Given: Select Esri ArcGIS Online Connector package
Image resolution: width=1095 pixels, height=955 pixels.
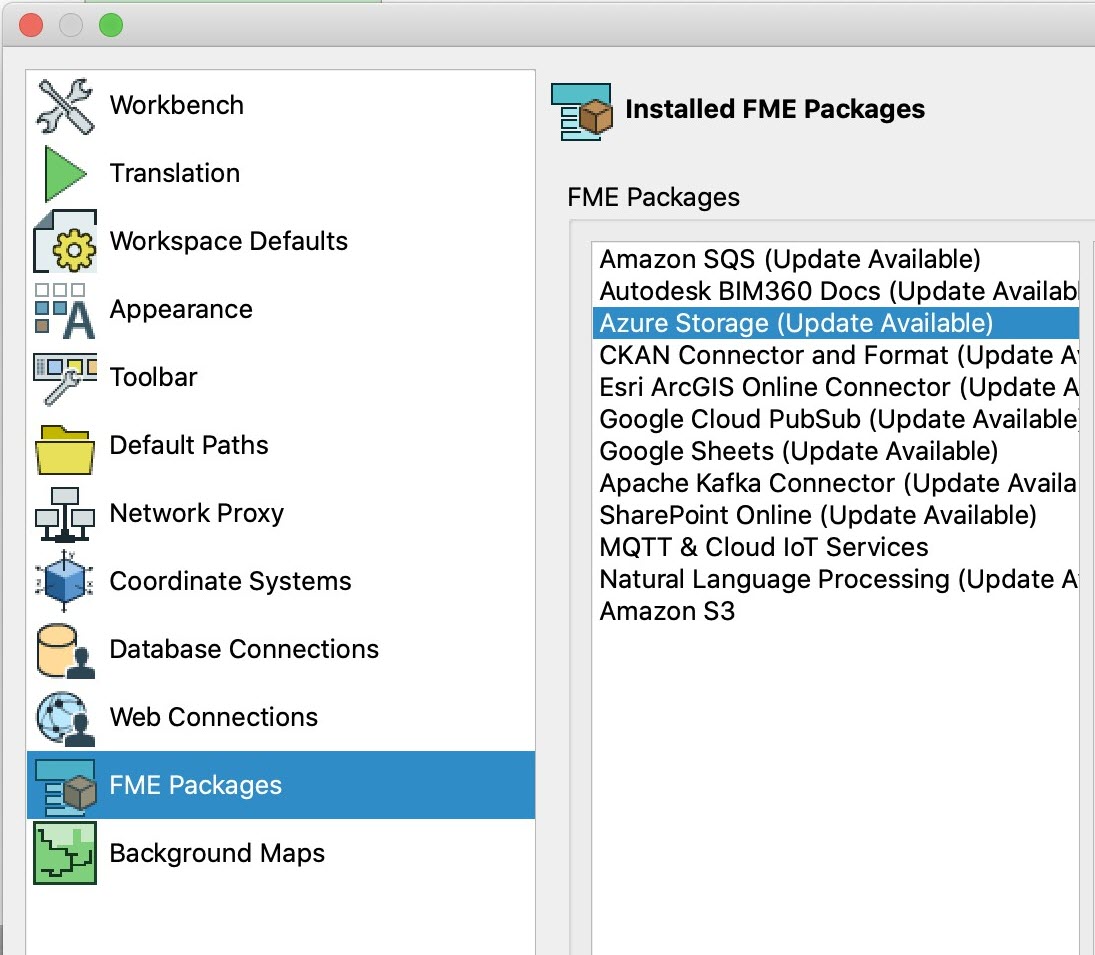Looking at the screenshot, I should 835,387.
